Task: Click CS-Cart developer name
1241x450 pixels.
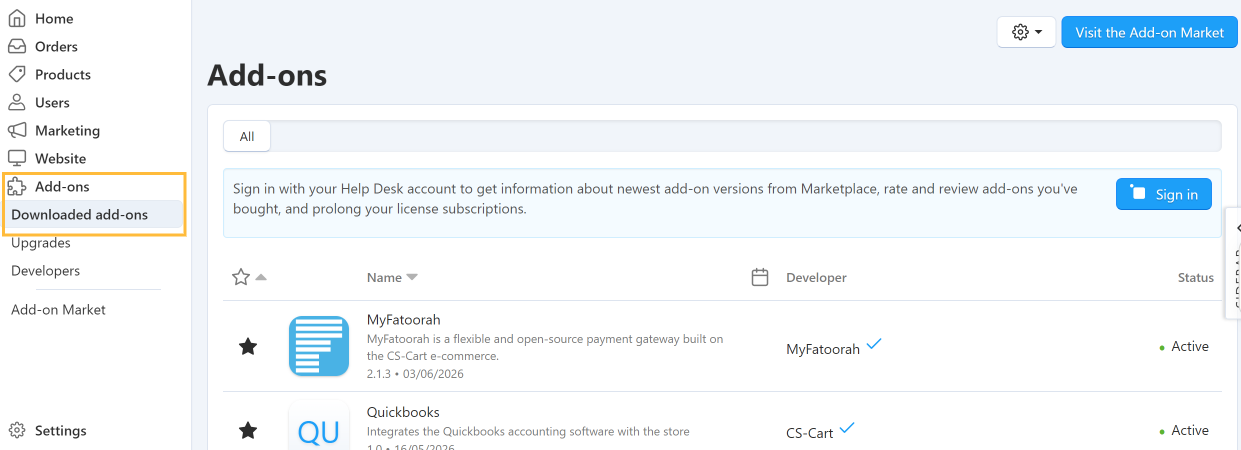Action: 810,433
